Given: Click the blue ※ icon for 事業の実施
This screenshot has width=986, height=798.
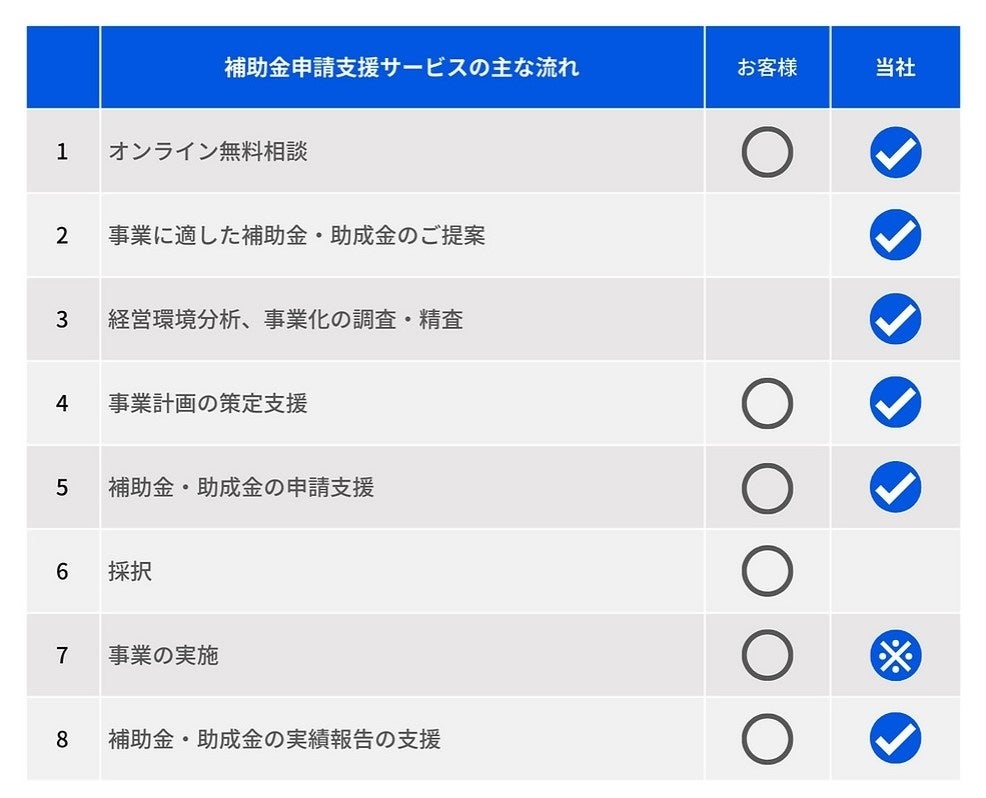Looking at the screenshot, I should click(x=895, y=656).
